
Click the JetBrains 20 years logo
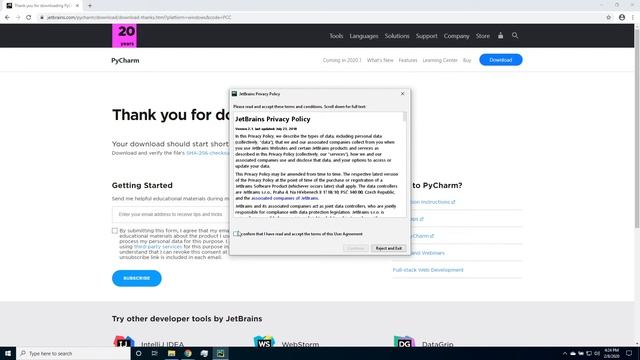coord(124,36)
